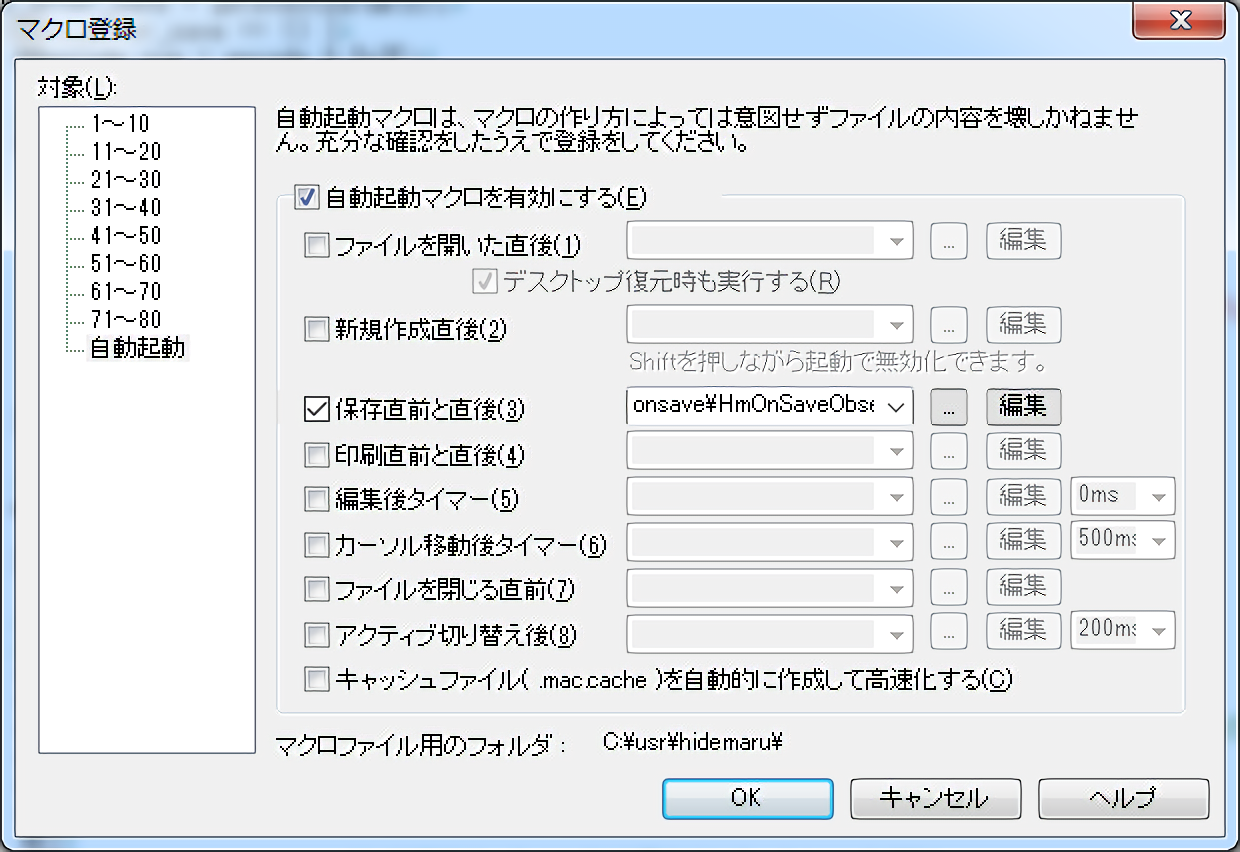Click the キャンセル button
The width and height of the screenshot is (1240, 852).
pyautogui.click(x=935, y=798)
